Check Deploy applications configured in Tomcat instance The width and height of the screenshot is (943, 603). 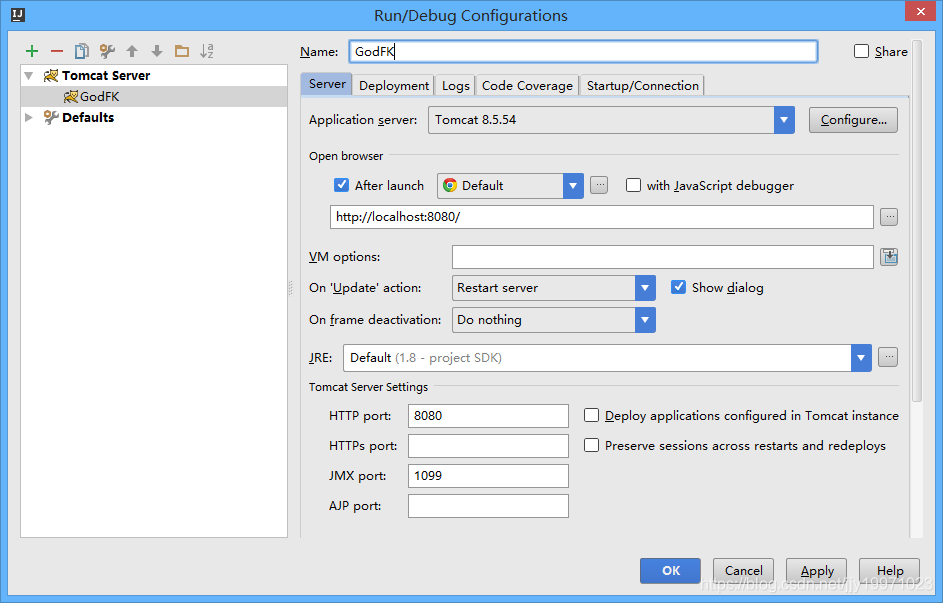click(x=592, y=415)
